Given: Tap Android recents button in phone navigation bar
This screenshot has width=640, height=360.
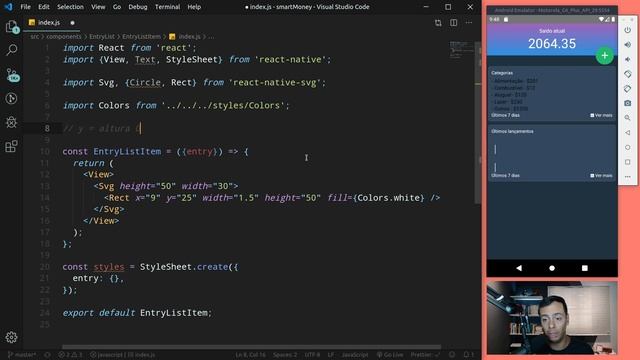Looking at the screenshot, I should (584, 268).
